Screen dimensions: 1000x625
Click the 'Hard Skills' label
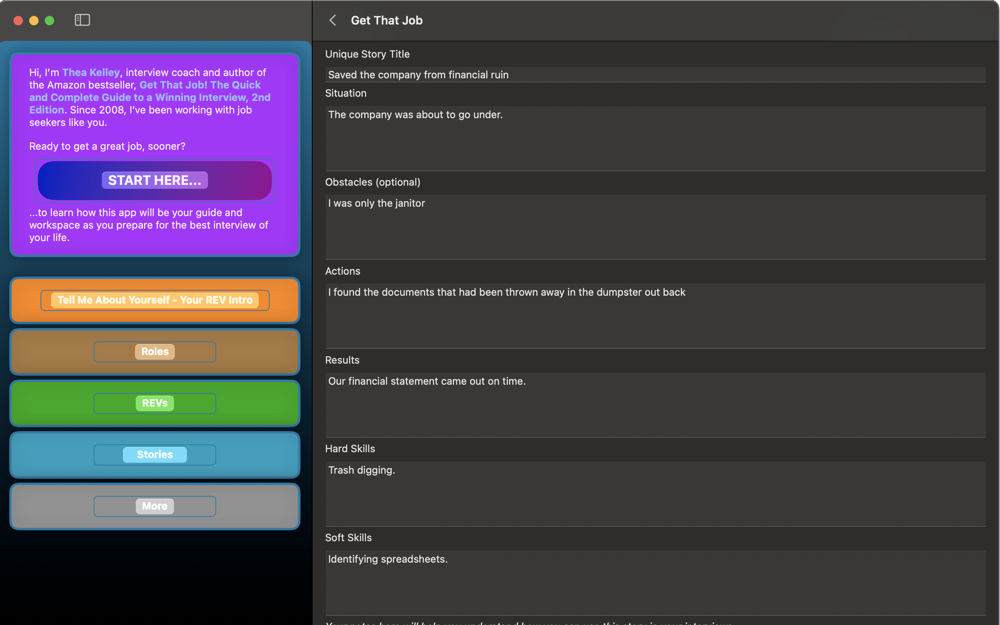[350, 449]
